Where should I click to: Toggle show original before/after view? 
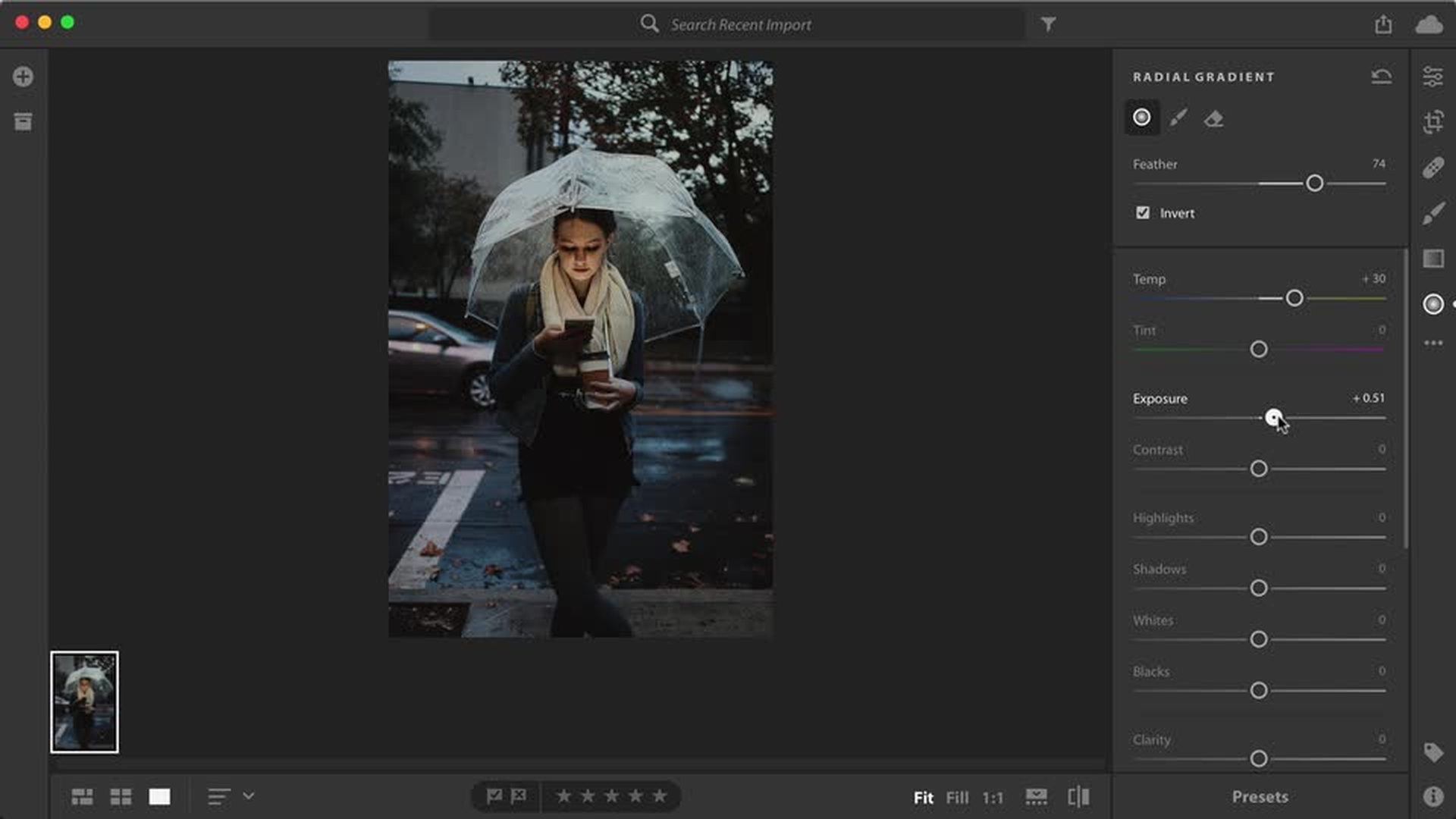click(1078, 796)
